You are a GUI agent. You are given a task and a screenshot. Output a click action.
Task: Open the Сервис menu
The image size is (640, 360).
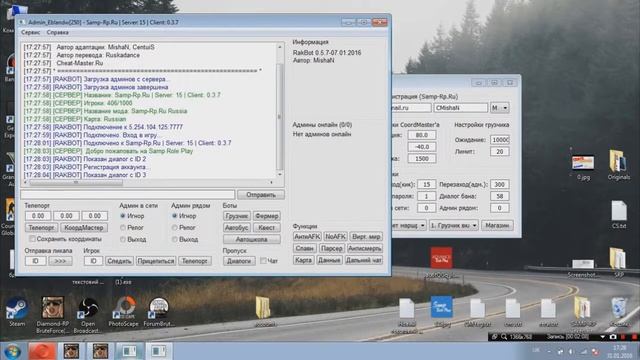[x=31, y=32]
